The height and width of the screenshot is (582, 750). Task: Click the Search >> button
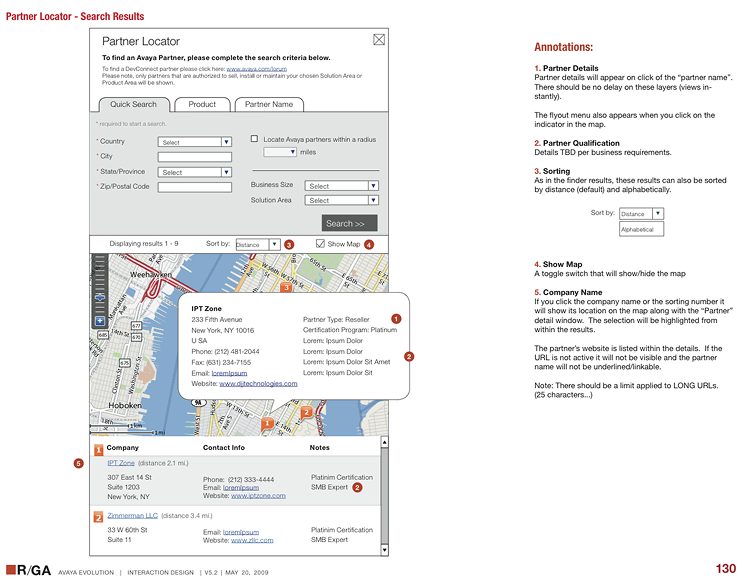(349, 223)
